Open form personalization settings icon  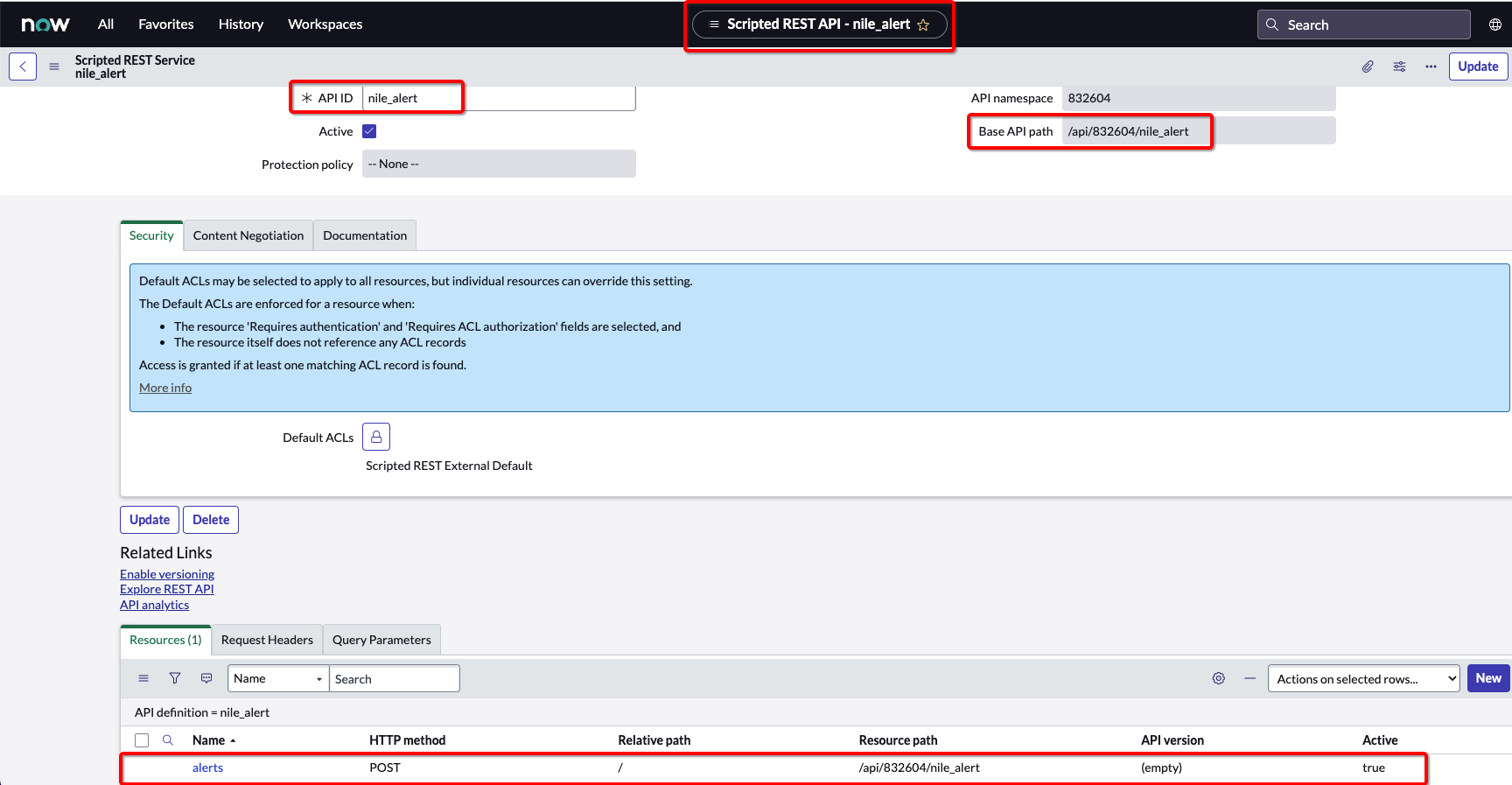[x=1400, y=67]
